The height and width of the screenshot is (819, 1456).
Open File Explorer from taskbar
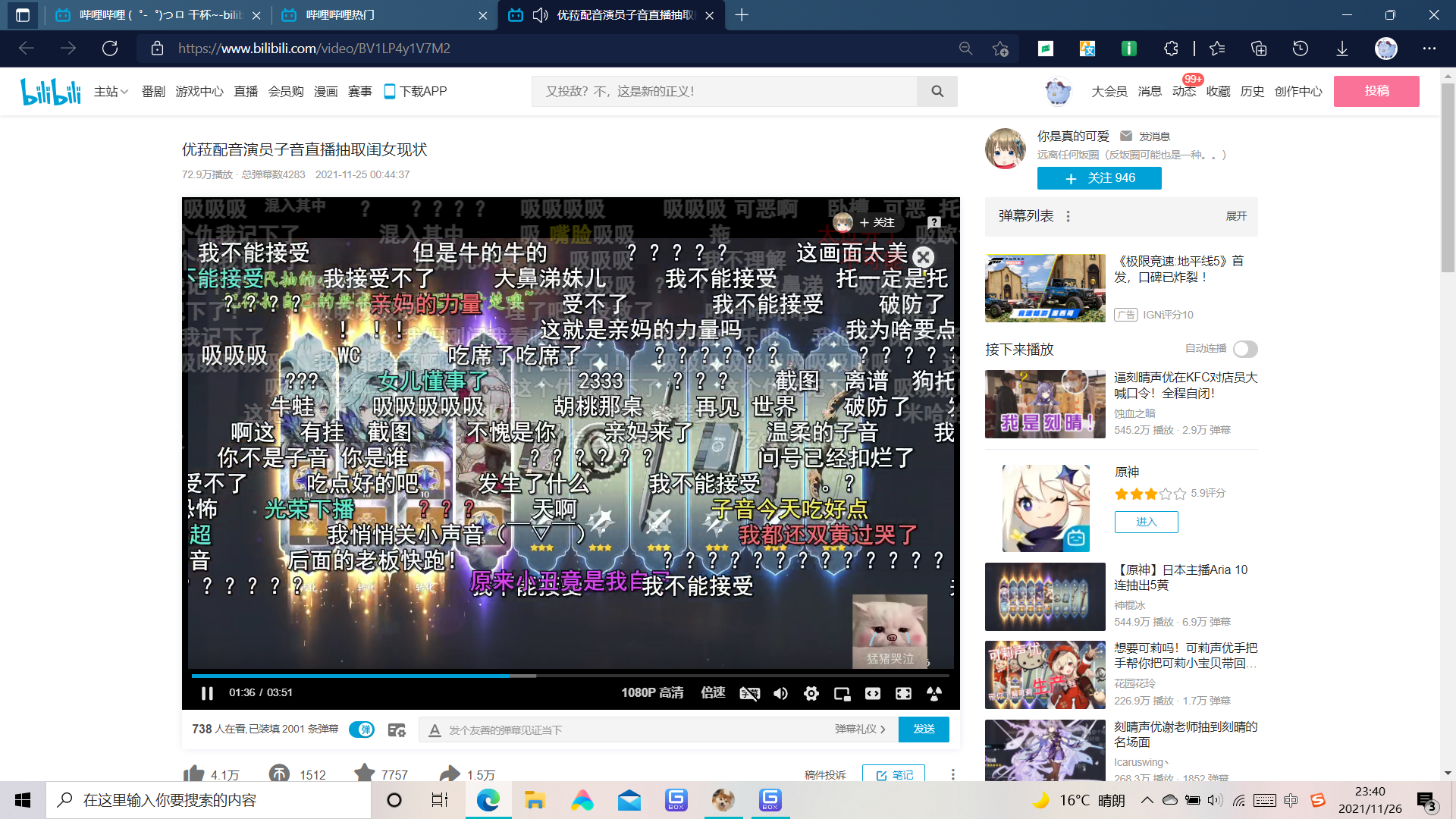click(x=535, y=800)
